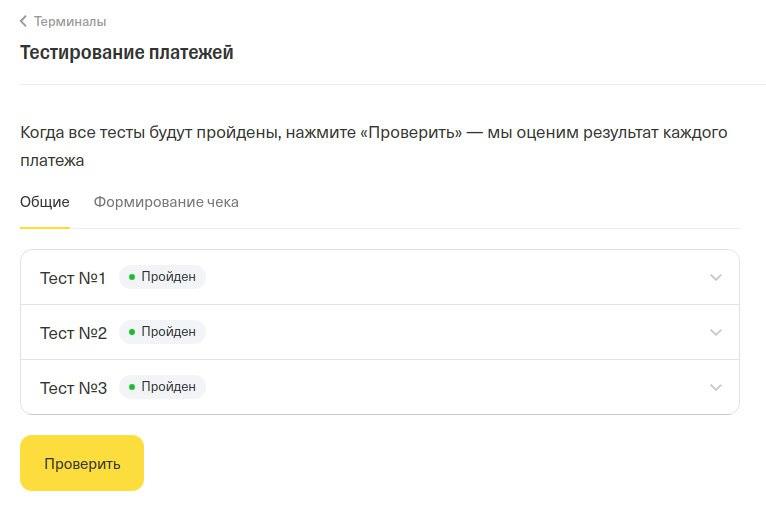Click the empty middle area of the Тест №2 row
This screenshot has width=766, height=512.
(x=450, y=333)
